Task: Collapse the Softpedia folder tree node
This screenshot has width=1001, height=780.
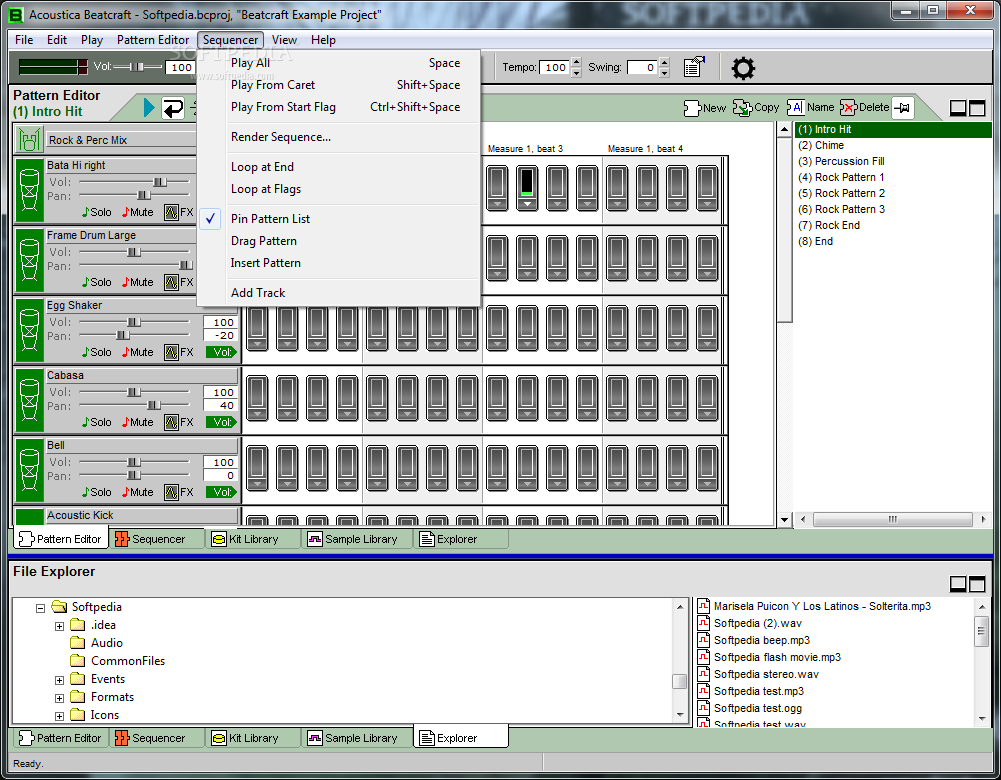Action: (40, 608)
